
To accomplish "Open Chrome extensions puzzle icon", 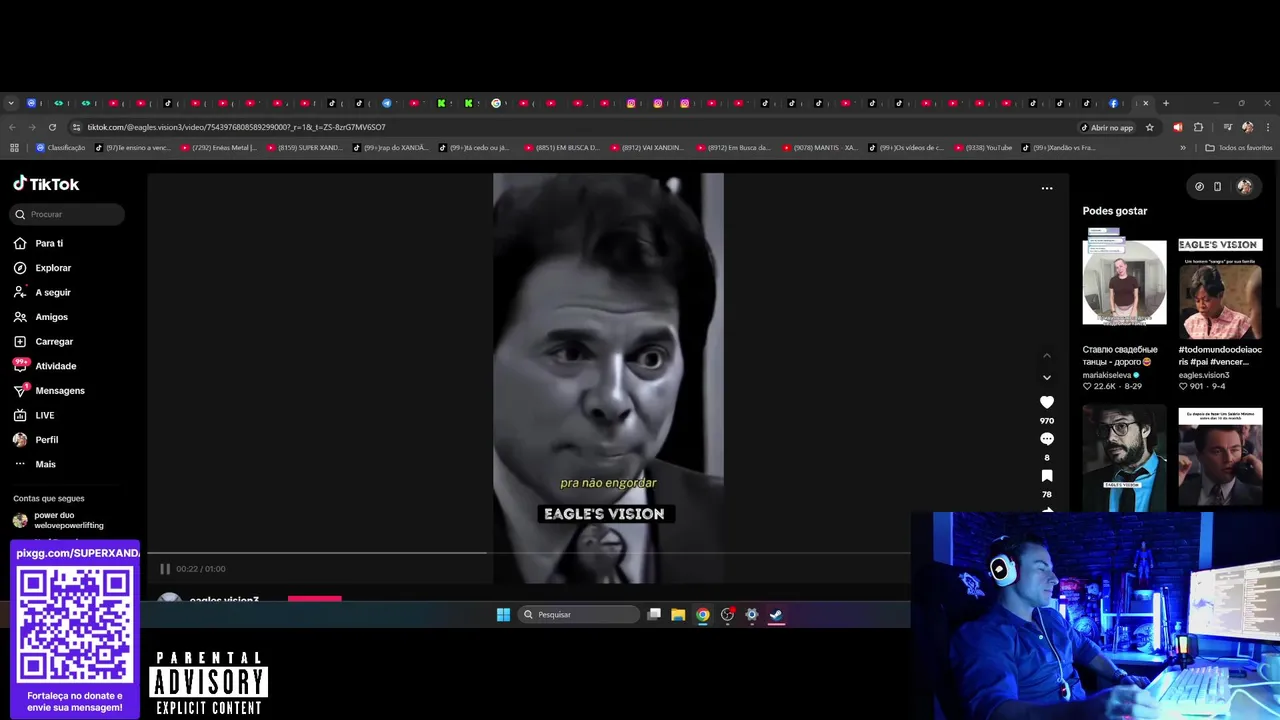I will tap(1198, 127).
